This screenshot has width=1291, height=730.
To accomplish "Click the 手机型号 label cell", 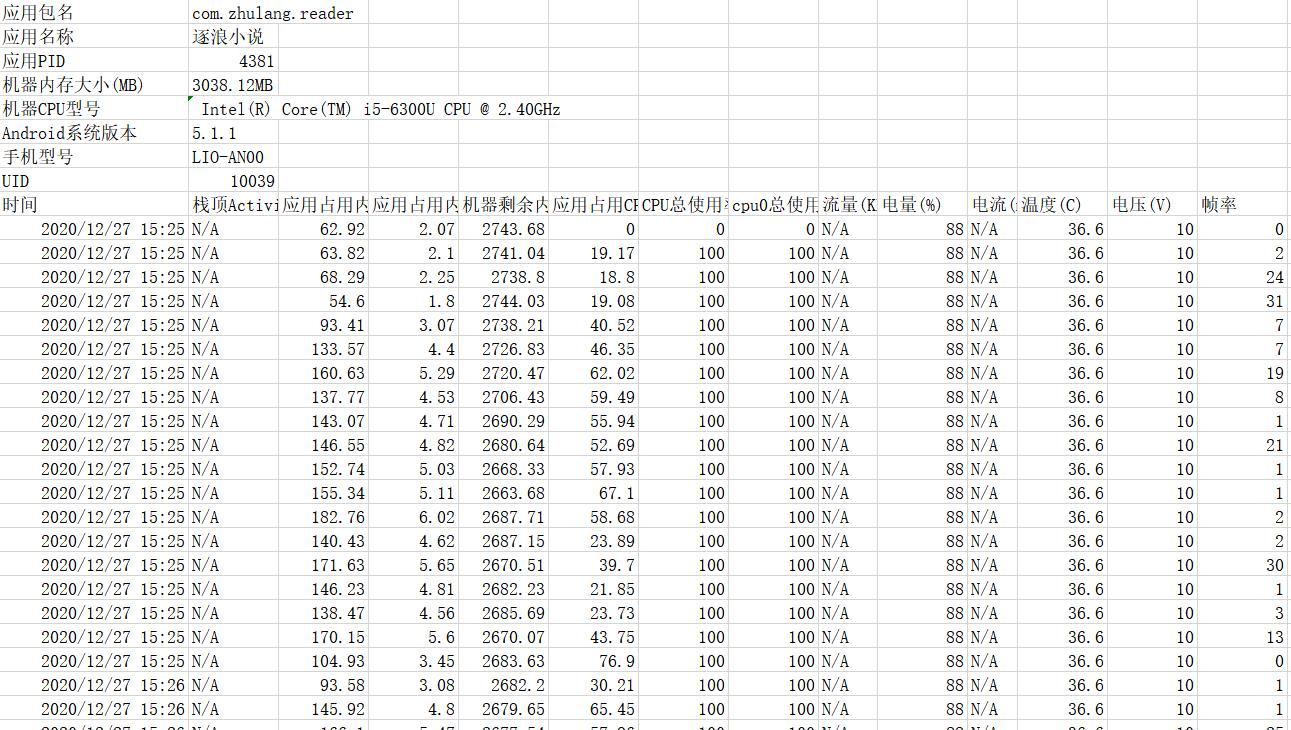I will pyautogui.click(x=95, y=157).
